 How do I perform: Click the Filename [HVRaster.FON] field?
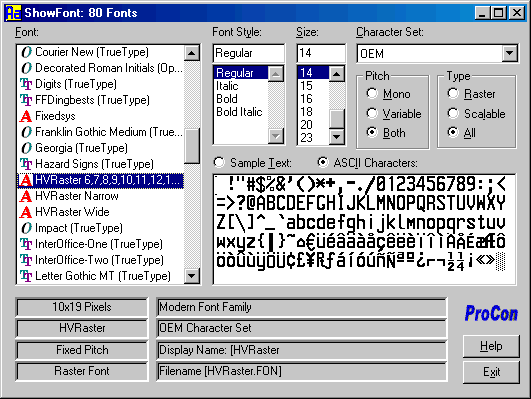pyautogui.click(x=302, y=371)
